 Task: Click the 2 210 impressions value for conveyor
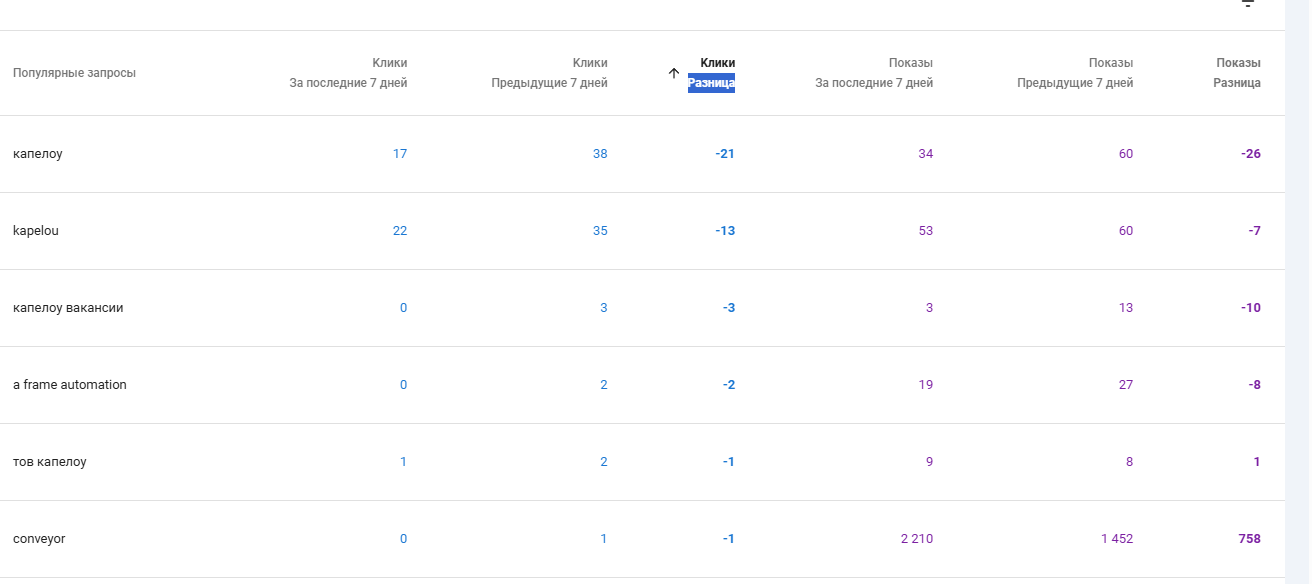click(916, 539)
